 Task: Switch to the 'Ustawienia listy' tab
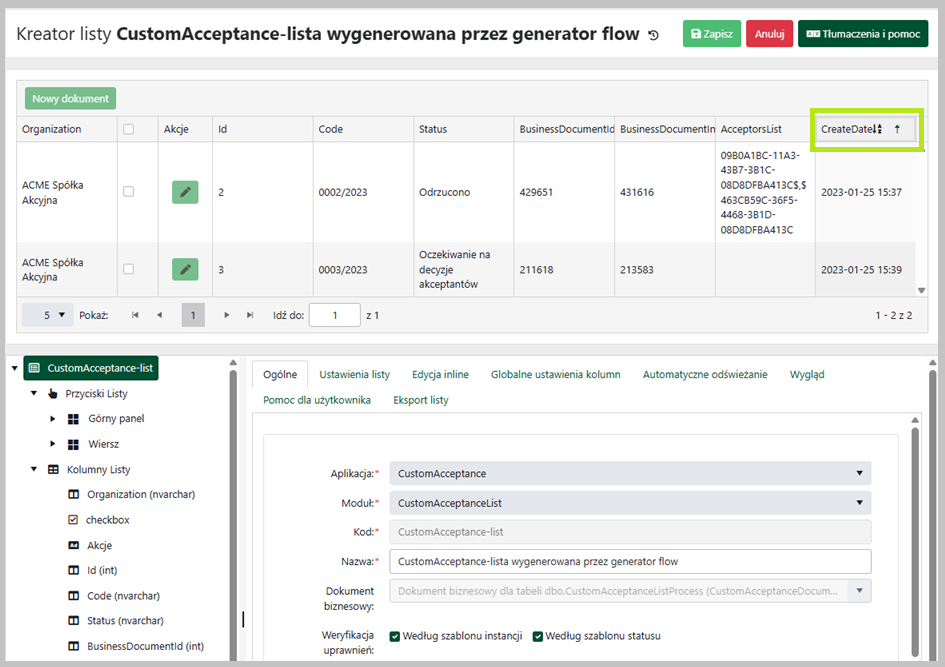click(x=354, y=374)
